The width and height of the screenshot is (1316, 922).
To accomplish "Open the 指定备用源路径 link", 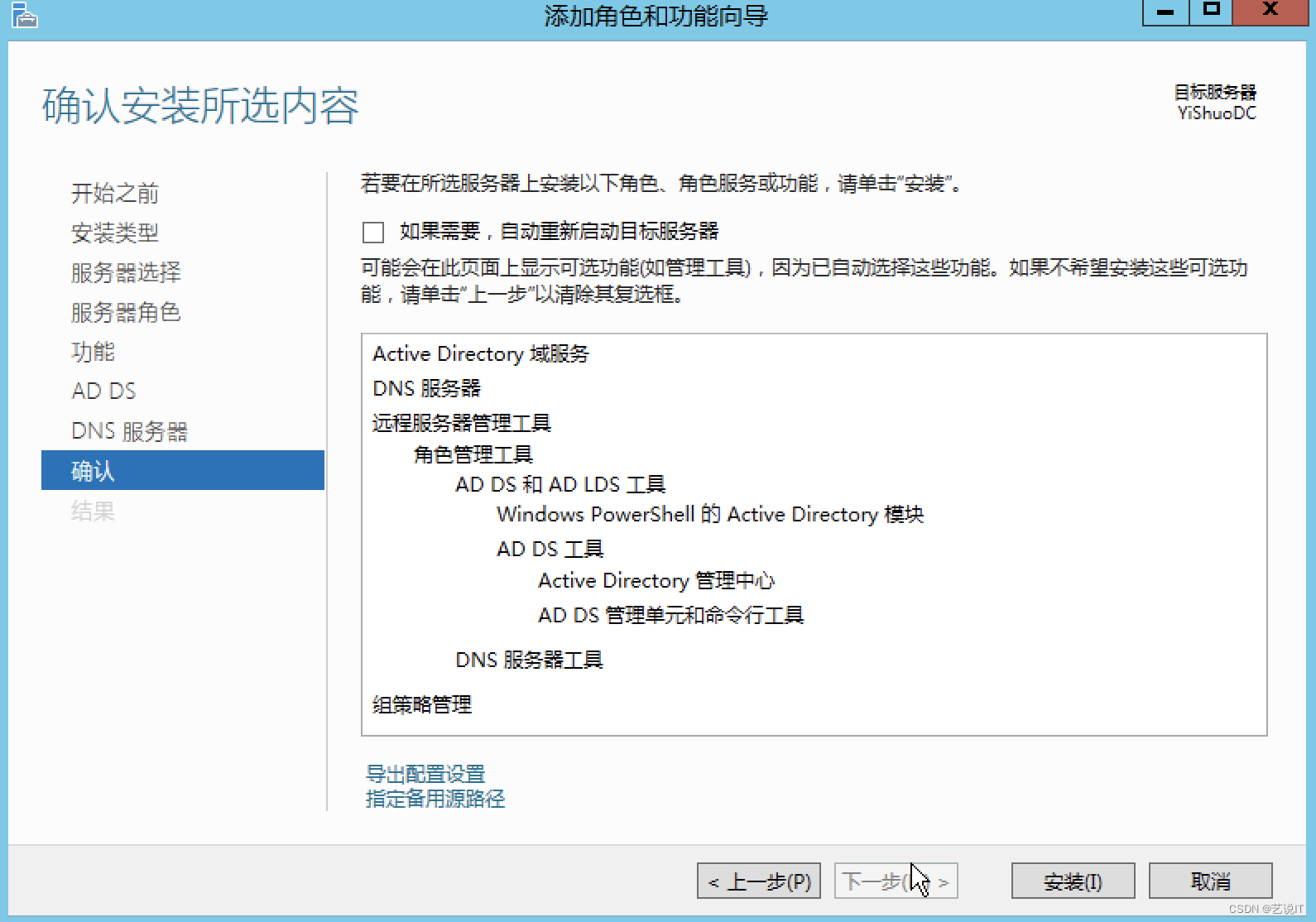I will 435,799.
